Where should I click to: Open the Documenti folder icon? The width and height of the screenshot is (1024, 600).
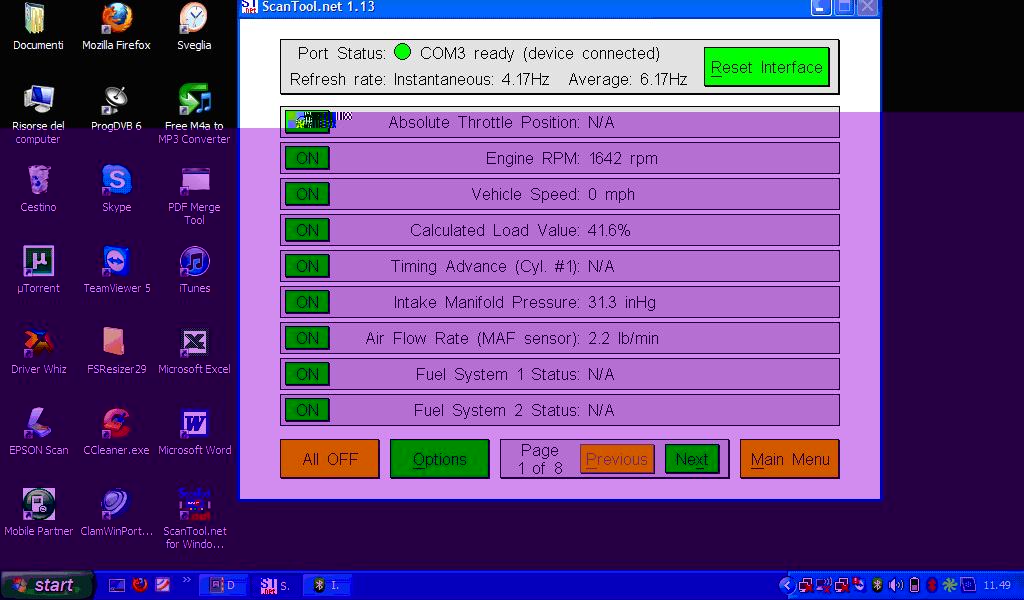38,27
